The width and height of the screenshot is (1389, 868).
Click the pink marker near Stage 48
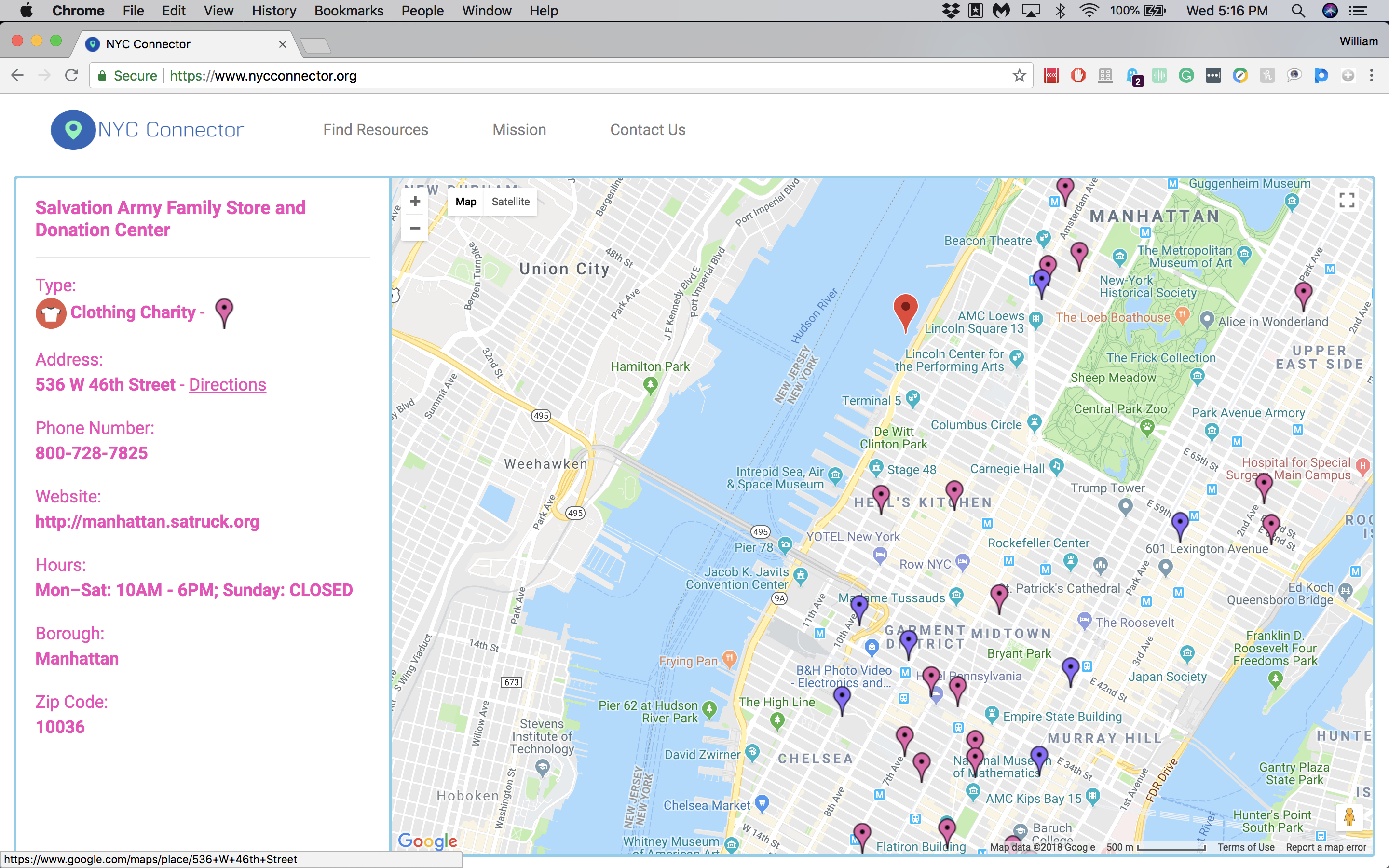881,499
